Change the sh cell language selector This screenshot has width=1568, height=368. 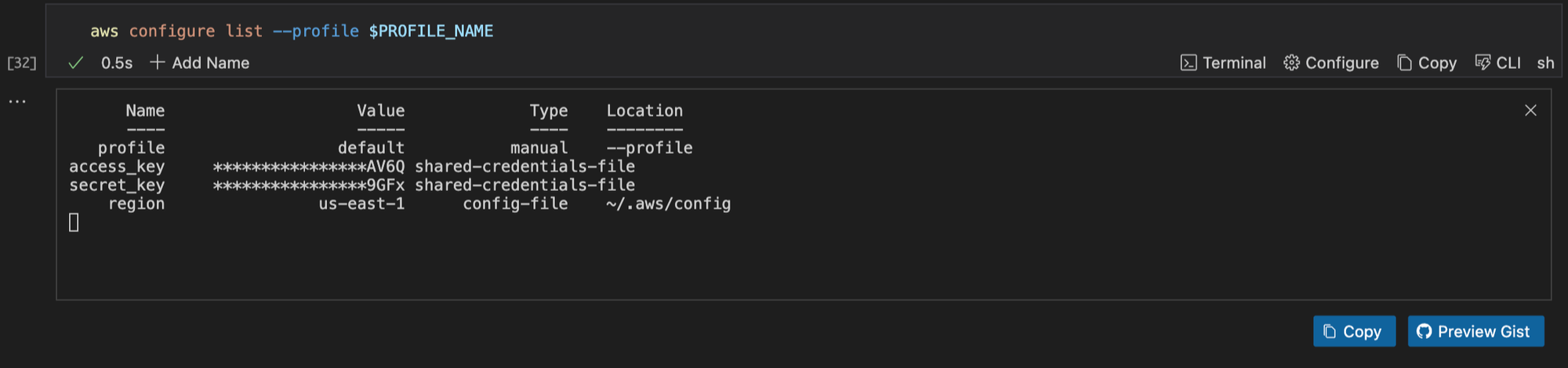coord(1545,63)
